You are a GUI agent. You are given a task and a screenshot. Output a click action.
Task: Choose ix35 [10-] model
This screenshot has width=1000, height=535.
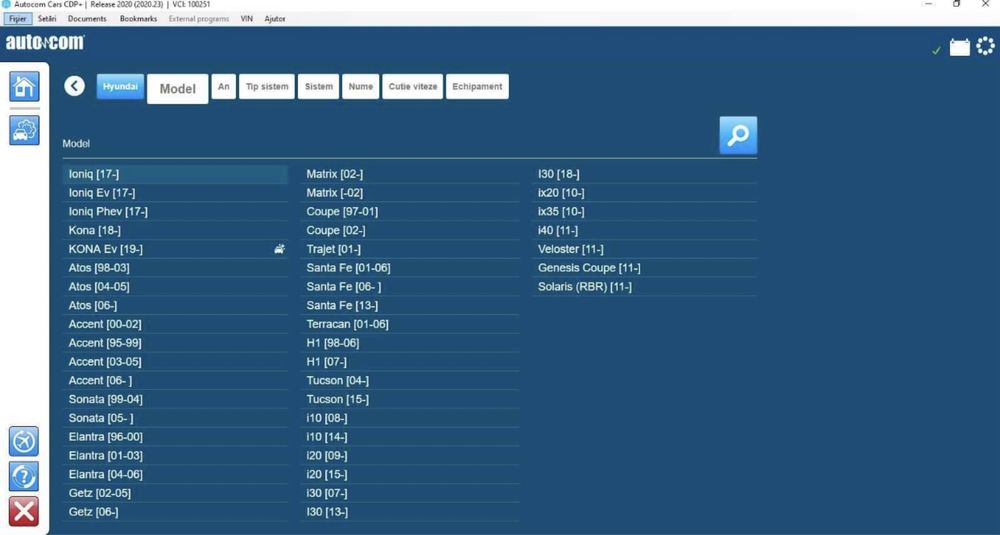645,212
